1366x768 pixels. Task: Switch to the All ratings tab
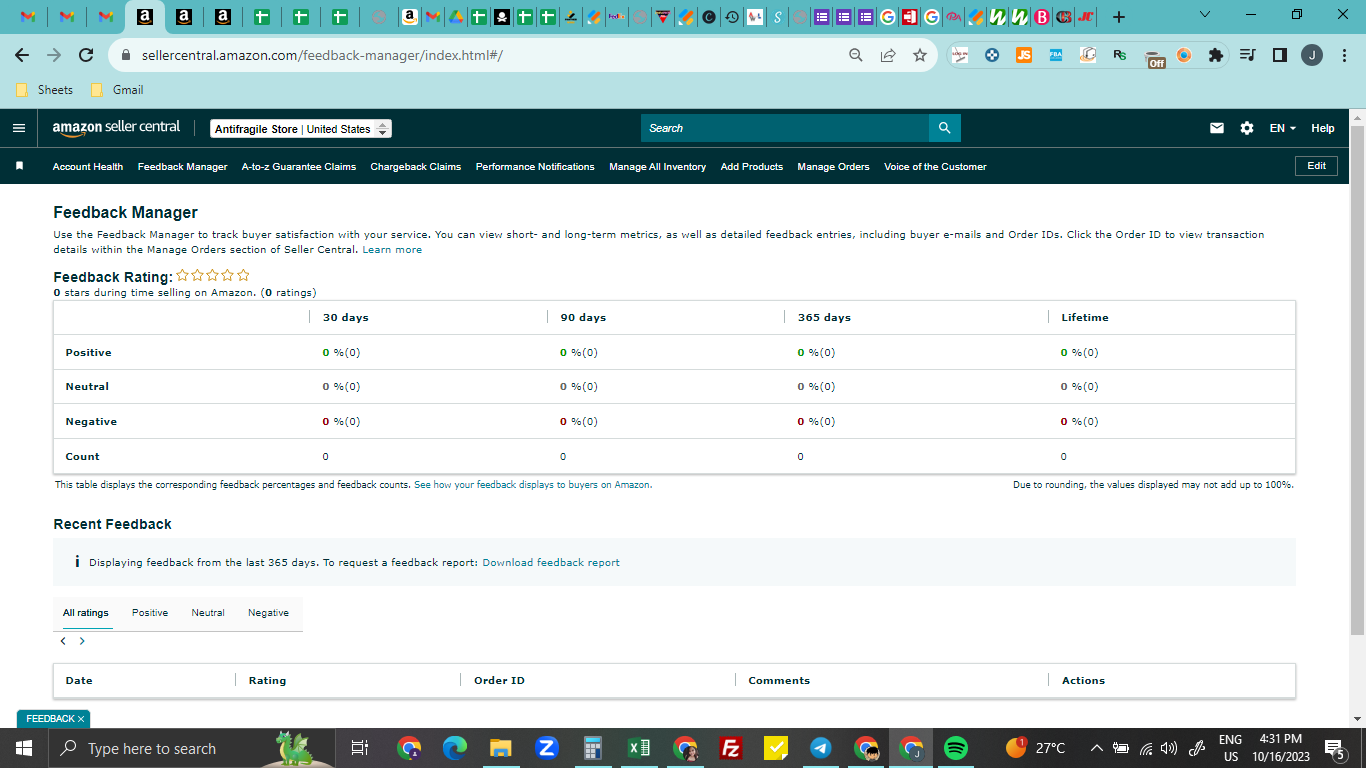tap(86, 613)
